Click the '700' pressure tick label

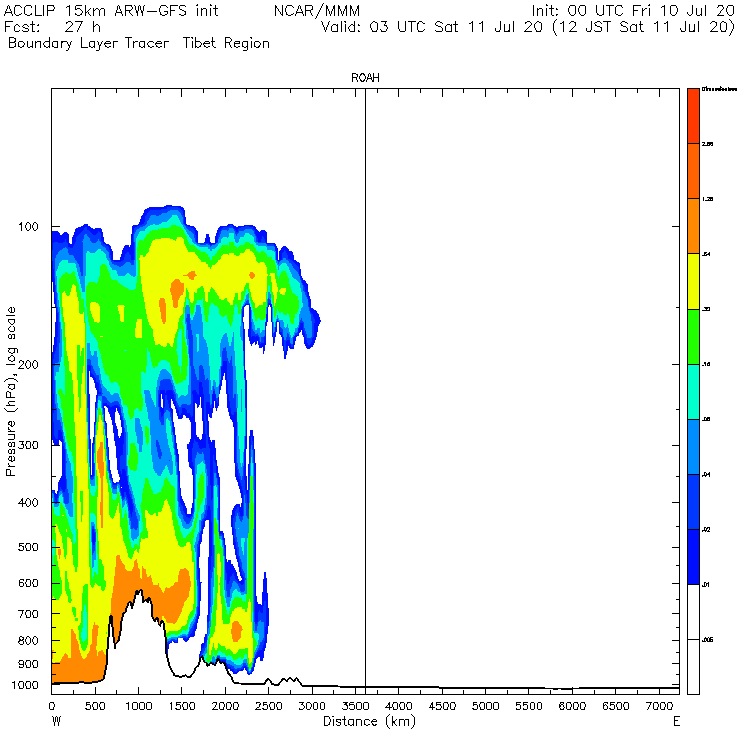[28, 614]
